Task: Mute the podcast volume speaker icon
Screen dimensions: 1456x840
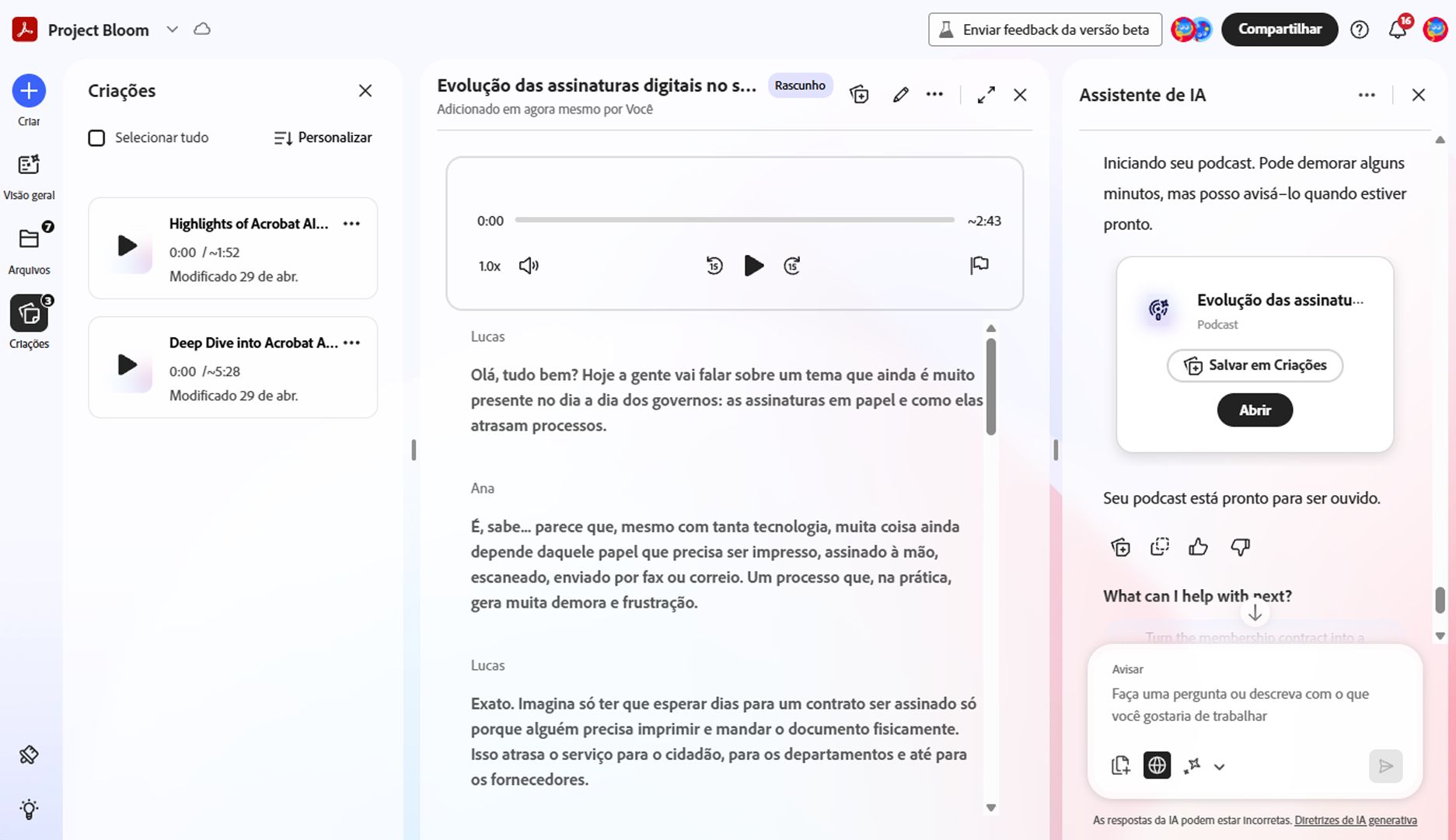Action: coord(529,266)
